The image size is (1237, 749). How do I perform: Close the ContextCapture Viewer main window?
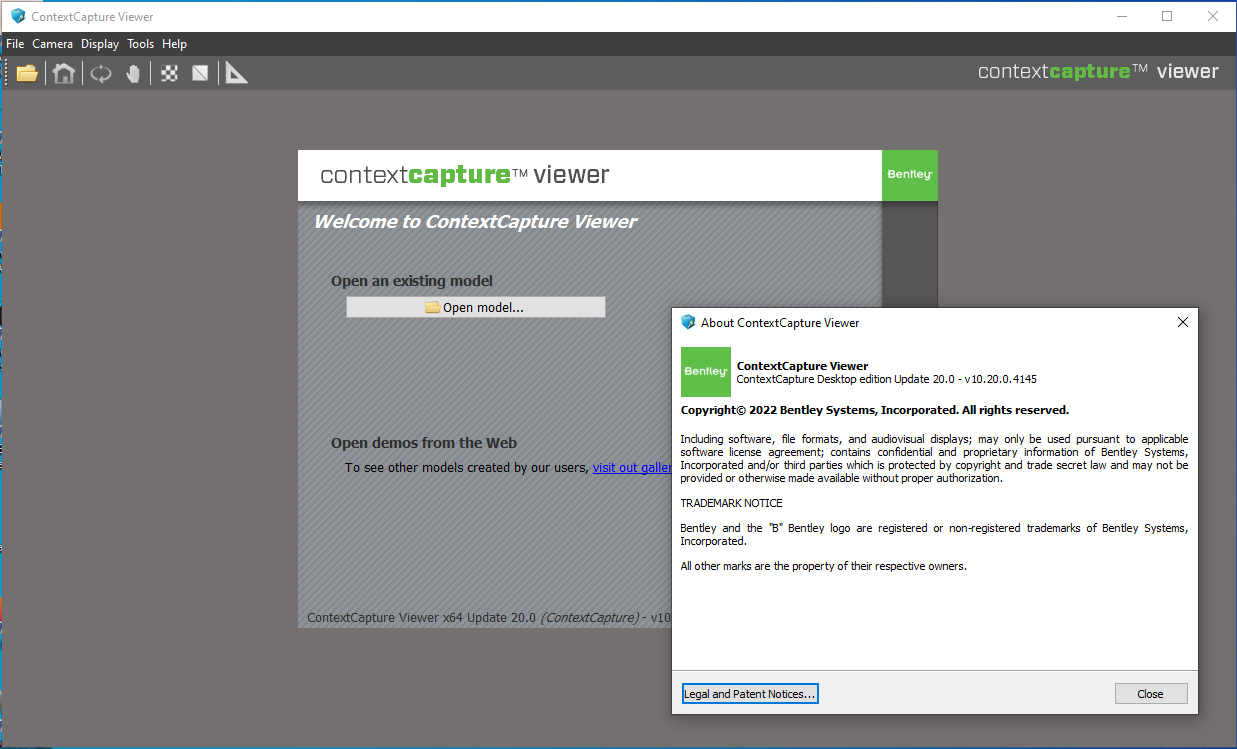(x=1213, y=16)
